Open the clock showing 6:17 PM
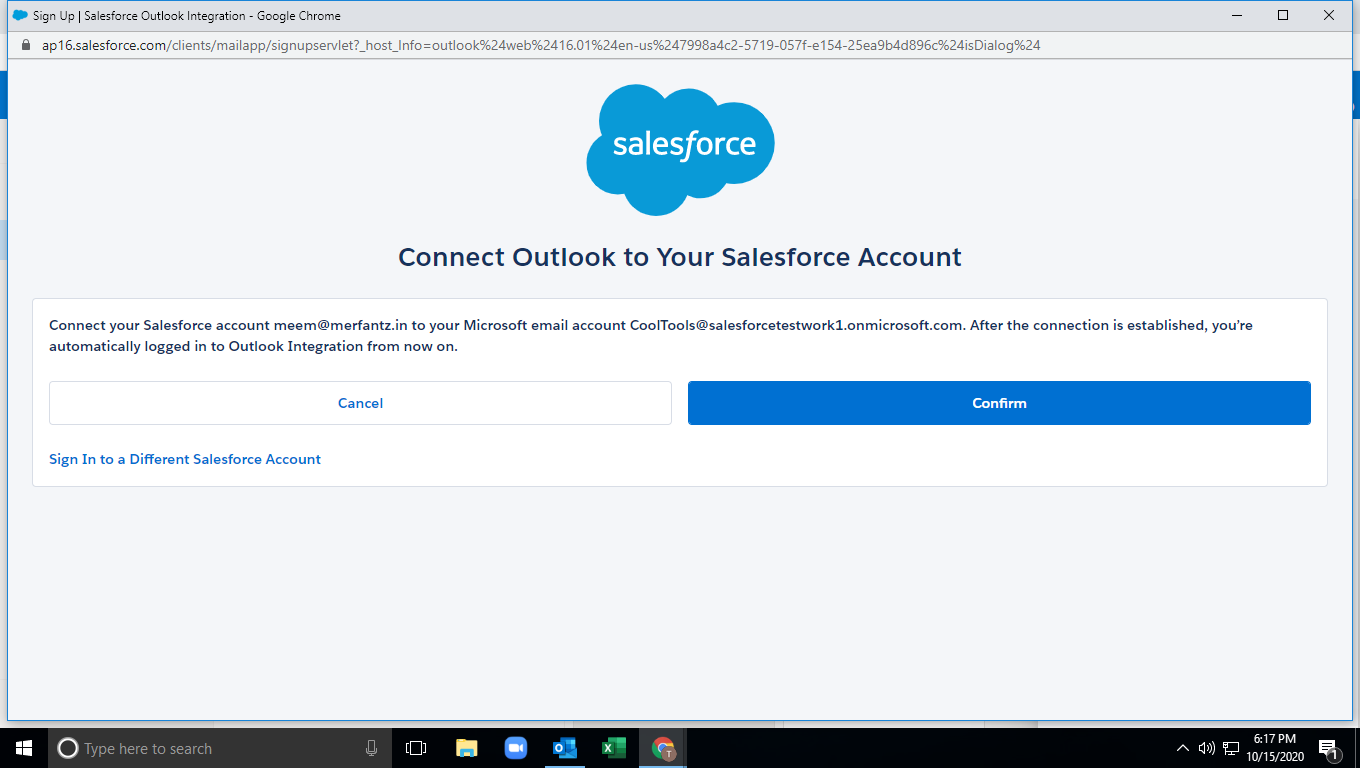The height and width of the screenshot is (768, 1360). coord(1274,748)
